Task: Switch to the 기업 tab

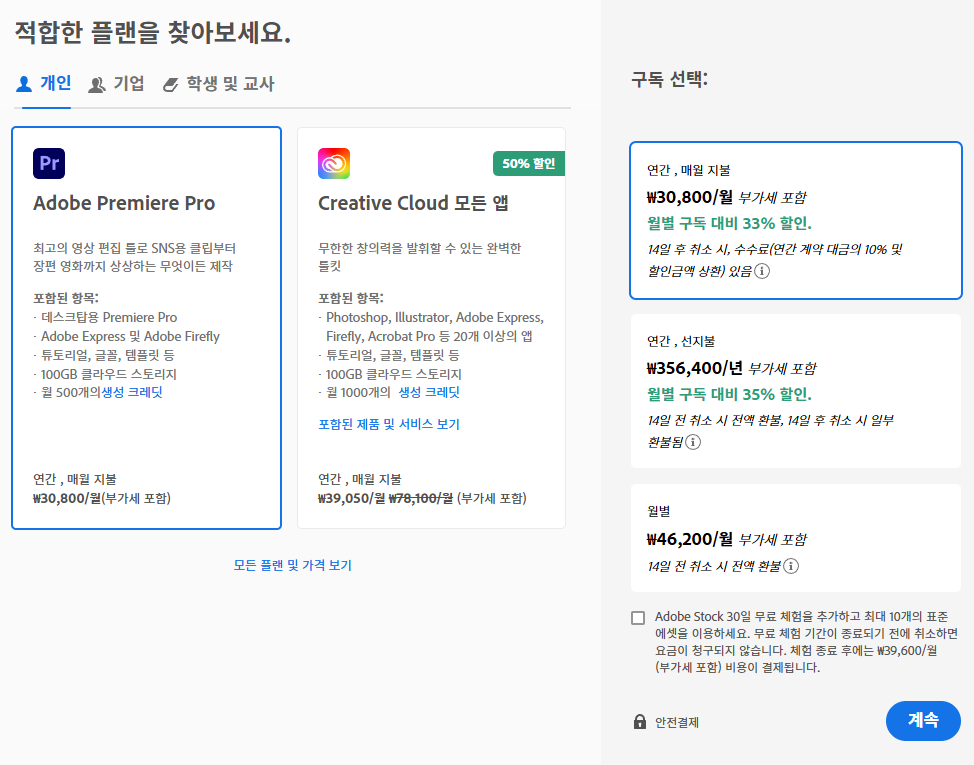Action: pos(116,84)
